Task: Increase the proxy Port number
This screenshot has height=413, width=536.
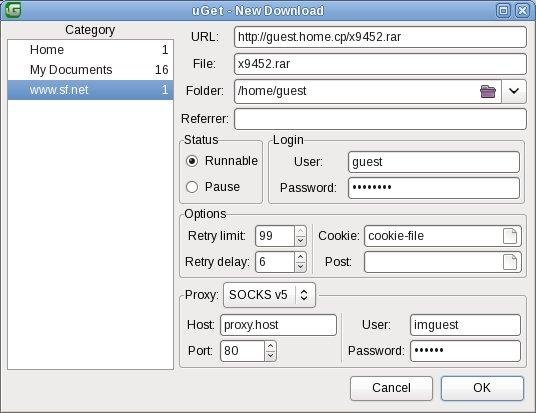Action: coord(270,346)
